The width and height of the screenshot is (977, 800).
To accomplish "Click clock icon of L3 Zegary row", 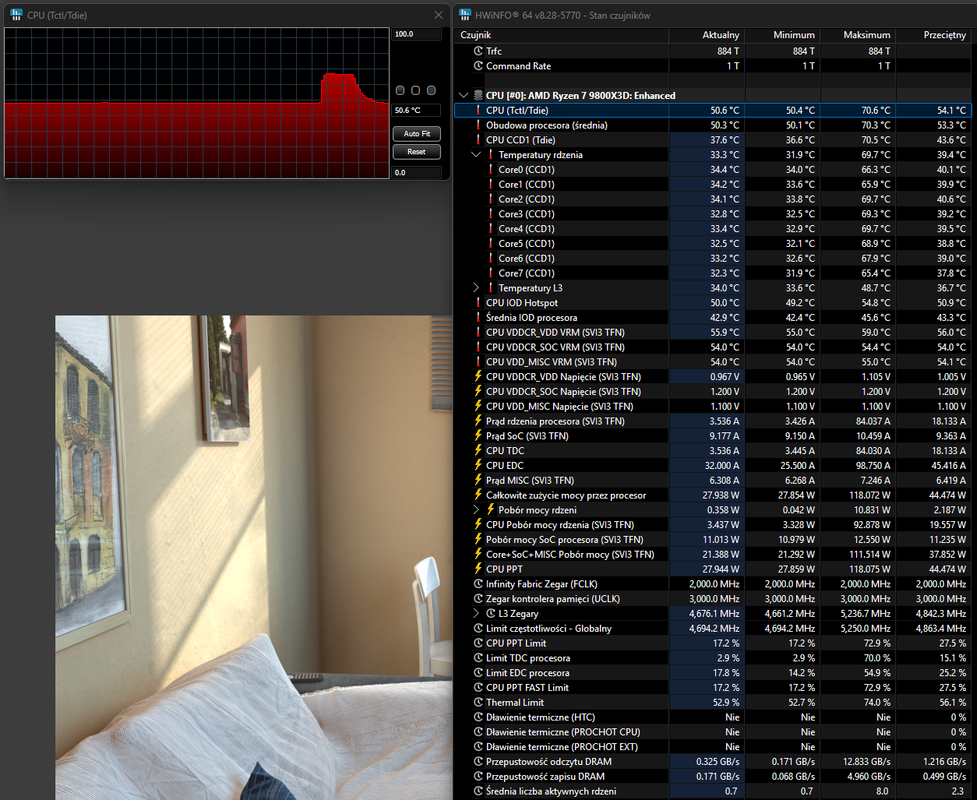I will coord(490,614).
